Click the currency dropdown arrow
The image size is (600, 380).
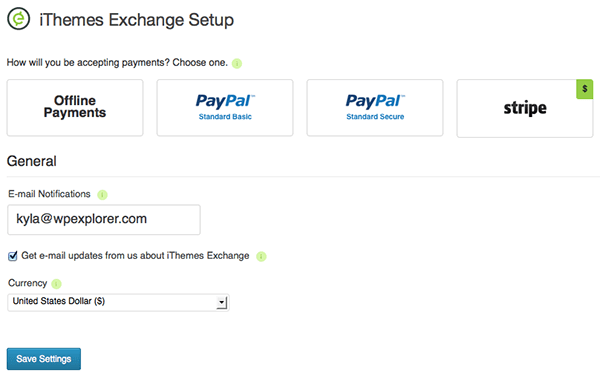(x=222, y=303)
